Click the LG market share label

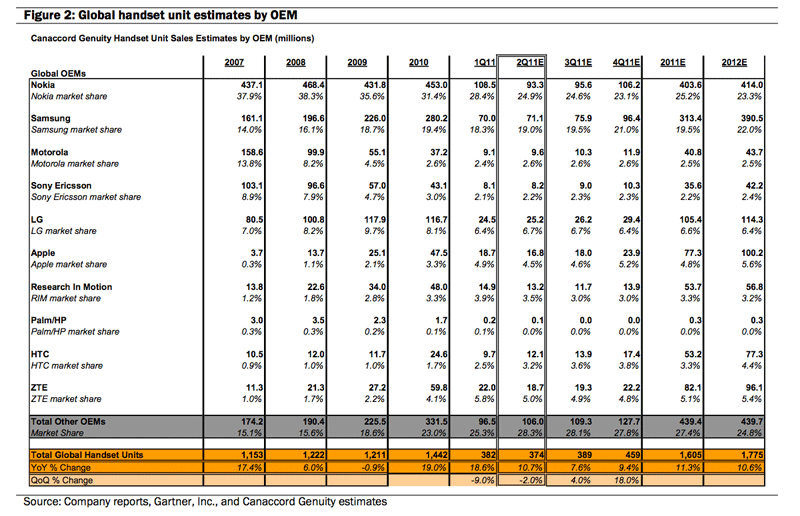pyautogui.click(x=64, y=231)
